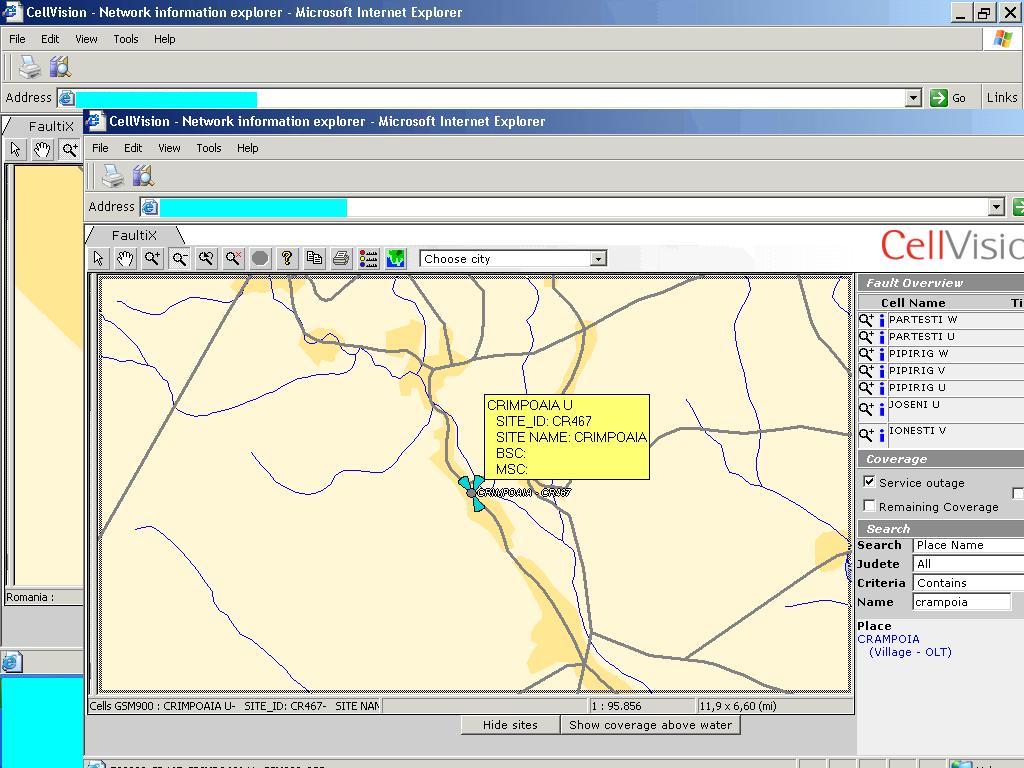This screenshot has height=768, width=1024.
Task: Click the IONESTI V cell name
Action: point(918,430)
